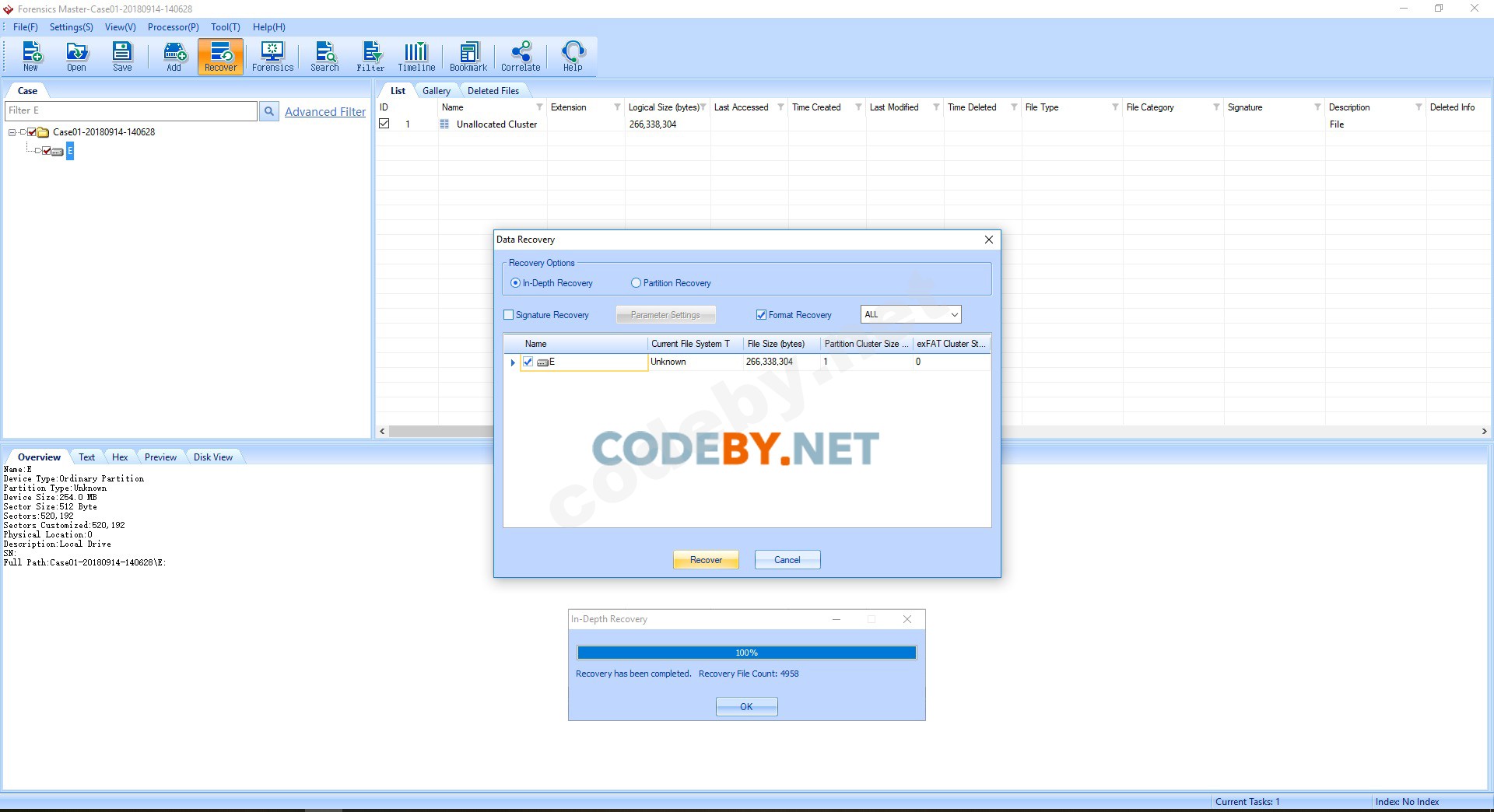This screenshot has height=812, width=1494.
Task: Open the Advanced Filter link
Action: click(x=325, y=112)
